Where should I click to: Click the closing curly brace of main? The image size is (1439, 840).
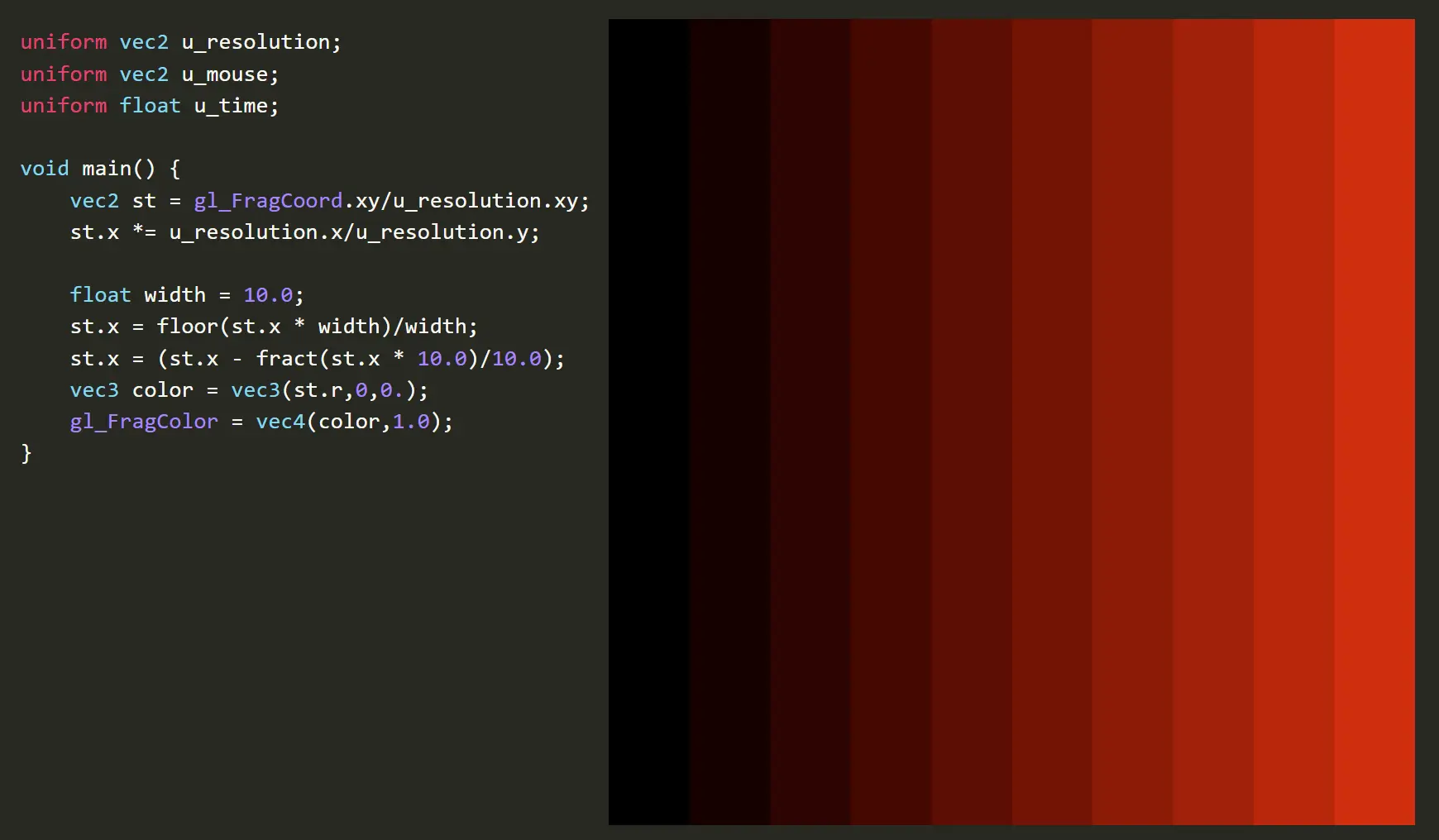click(26, 453)
